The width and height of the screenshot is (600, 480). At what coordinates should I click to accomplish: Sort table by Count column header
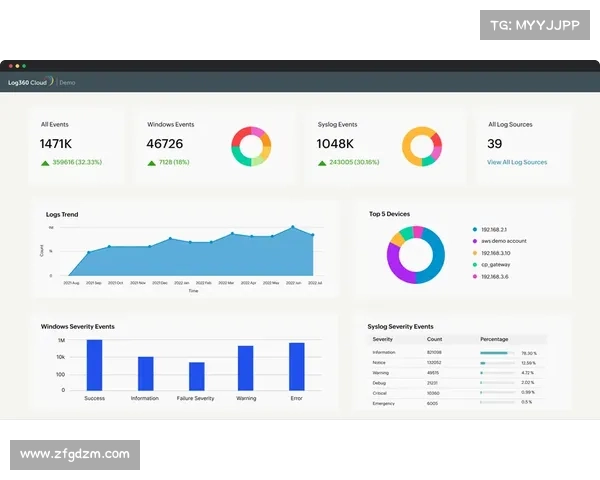[434, 339]
